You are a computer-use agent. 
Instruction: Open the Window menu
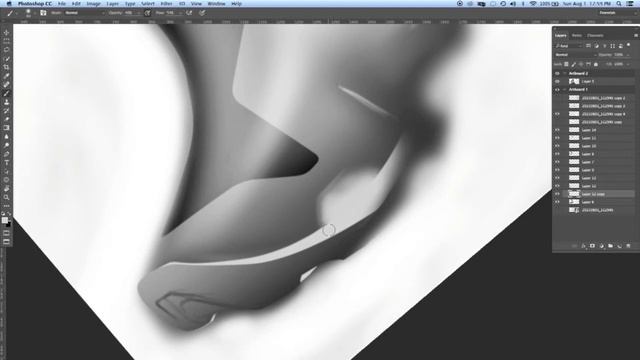(x=216, y=4)
